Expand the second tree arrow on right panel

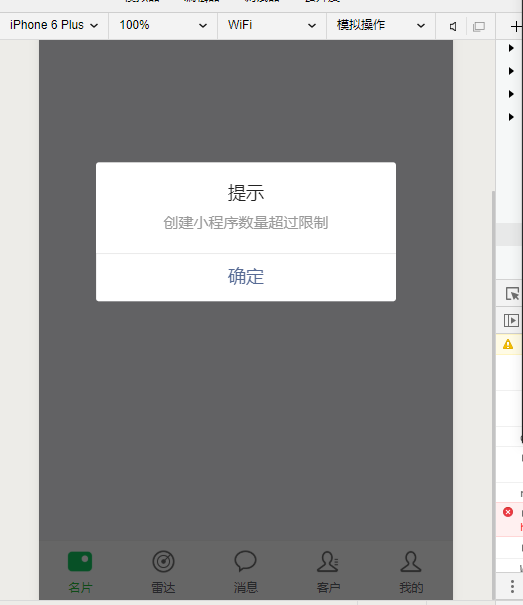pos(511,71)
